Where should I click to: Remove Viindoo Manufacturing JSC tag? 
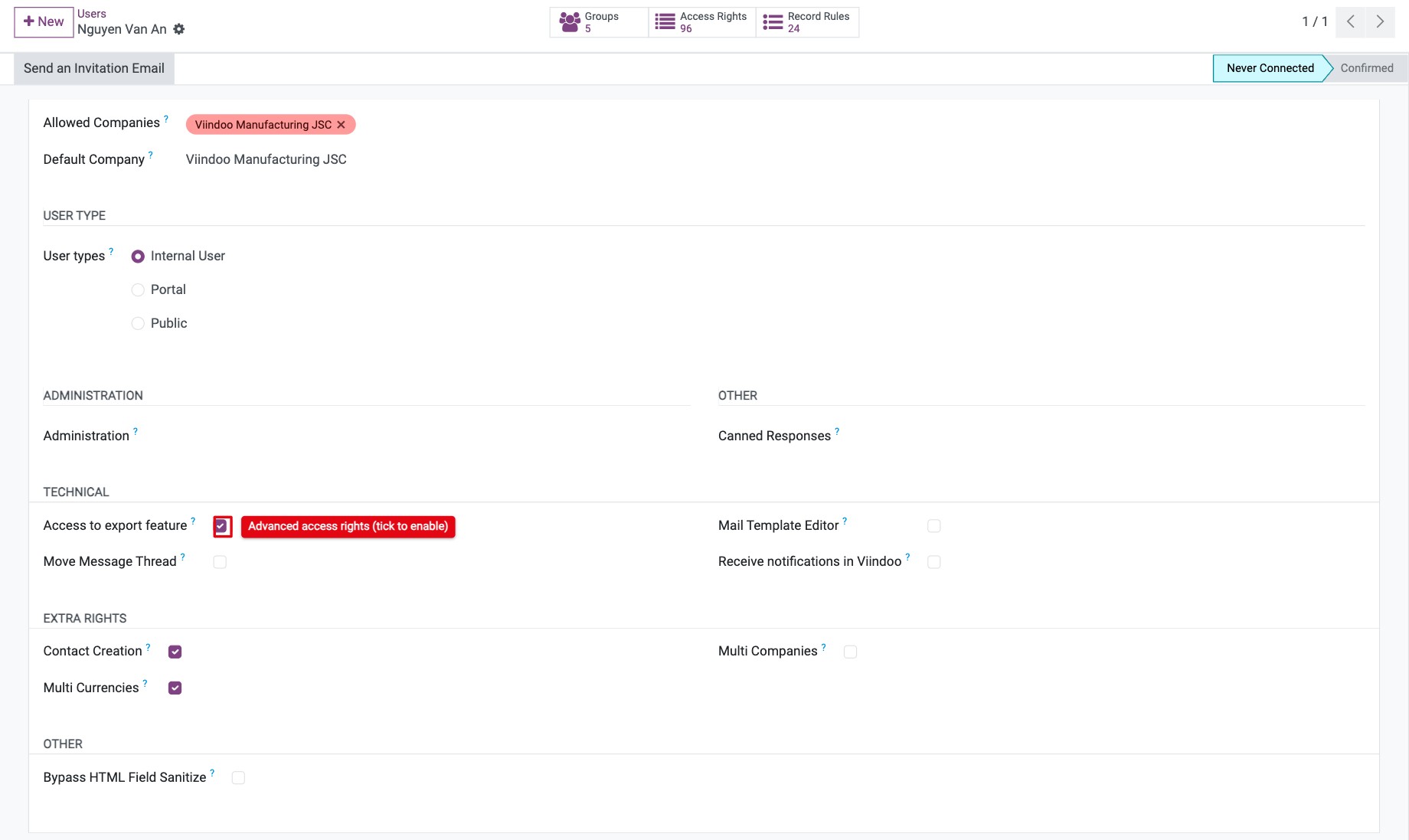[342, 125]
